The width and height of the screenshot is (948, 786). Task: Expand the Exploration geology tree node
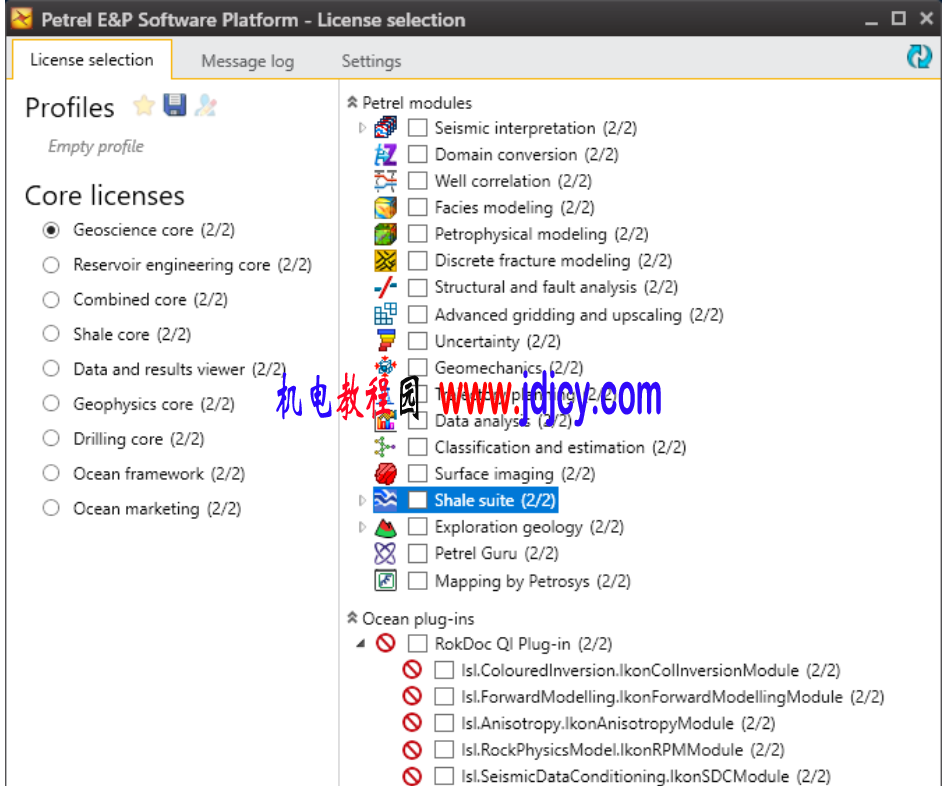pyautogui.click(x=362, y=527)
